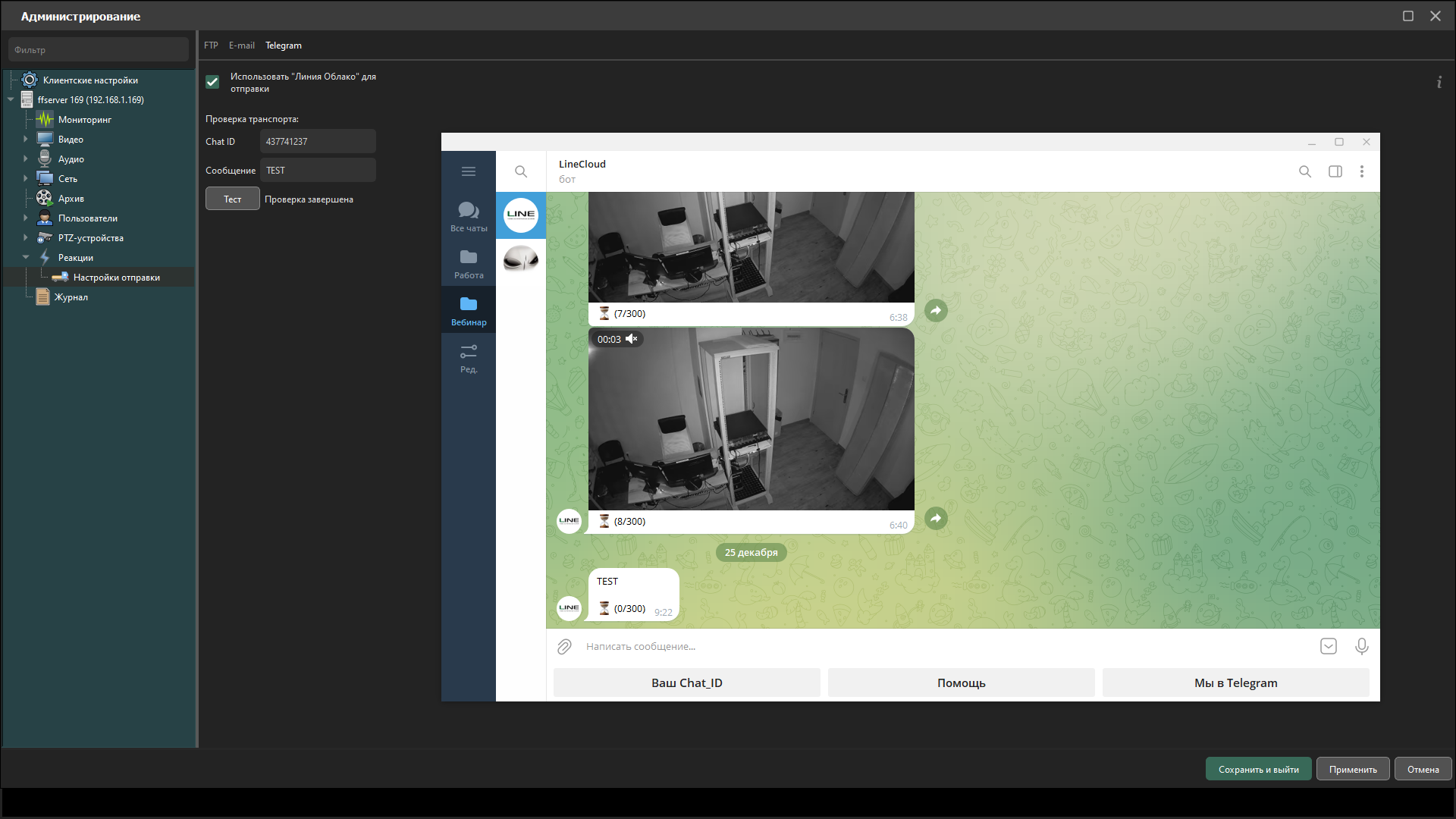Click the Применить button
This screenshot has height=819, width=1456.
(x=1352, y=769)
